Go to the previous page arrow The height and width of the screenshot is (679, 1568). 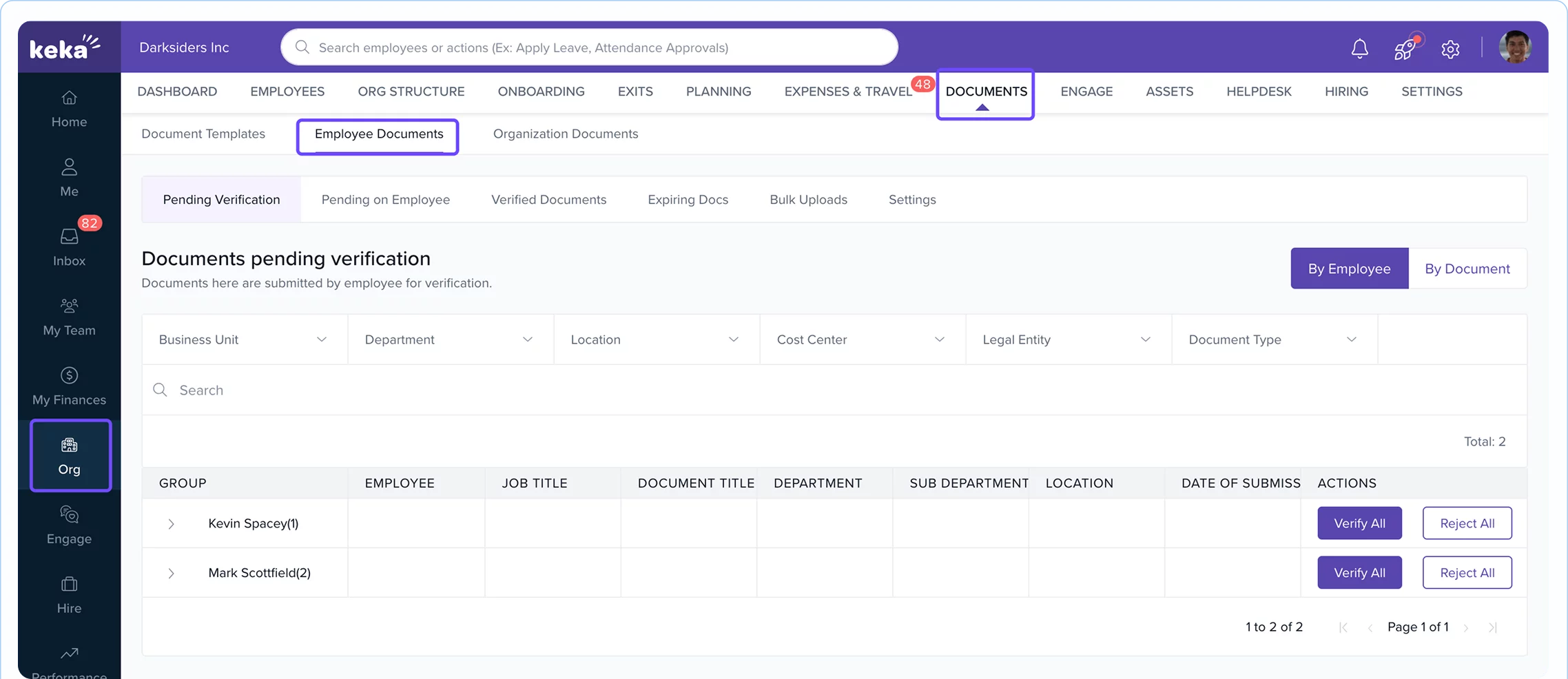pyautogui.click(x=1370, y=627)
